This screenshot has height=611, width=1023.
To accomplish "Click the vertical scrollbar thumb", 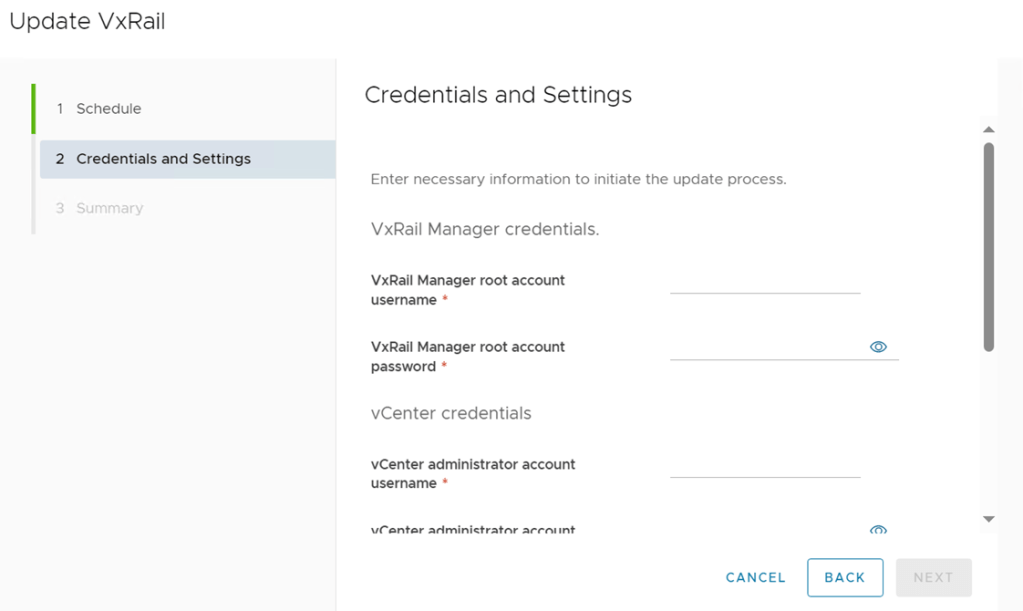I will coord(988,246).
